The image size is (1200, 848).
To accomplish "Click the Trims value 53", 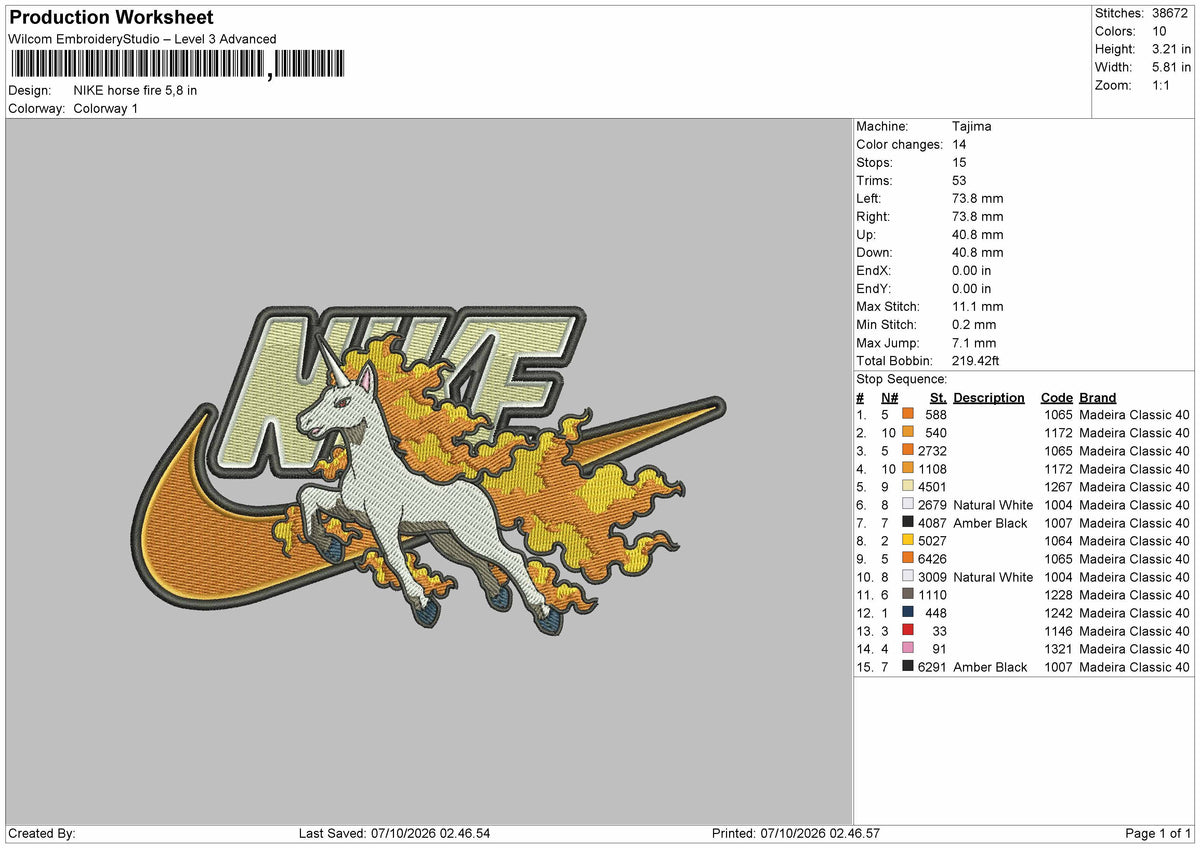I will coord(959,180).
